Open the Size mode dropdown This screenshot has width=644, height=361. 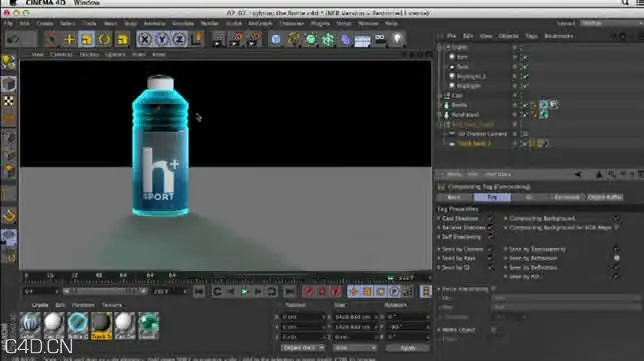[354, 348]
